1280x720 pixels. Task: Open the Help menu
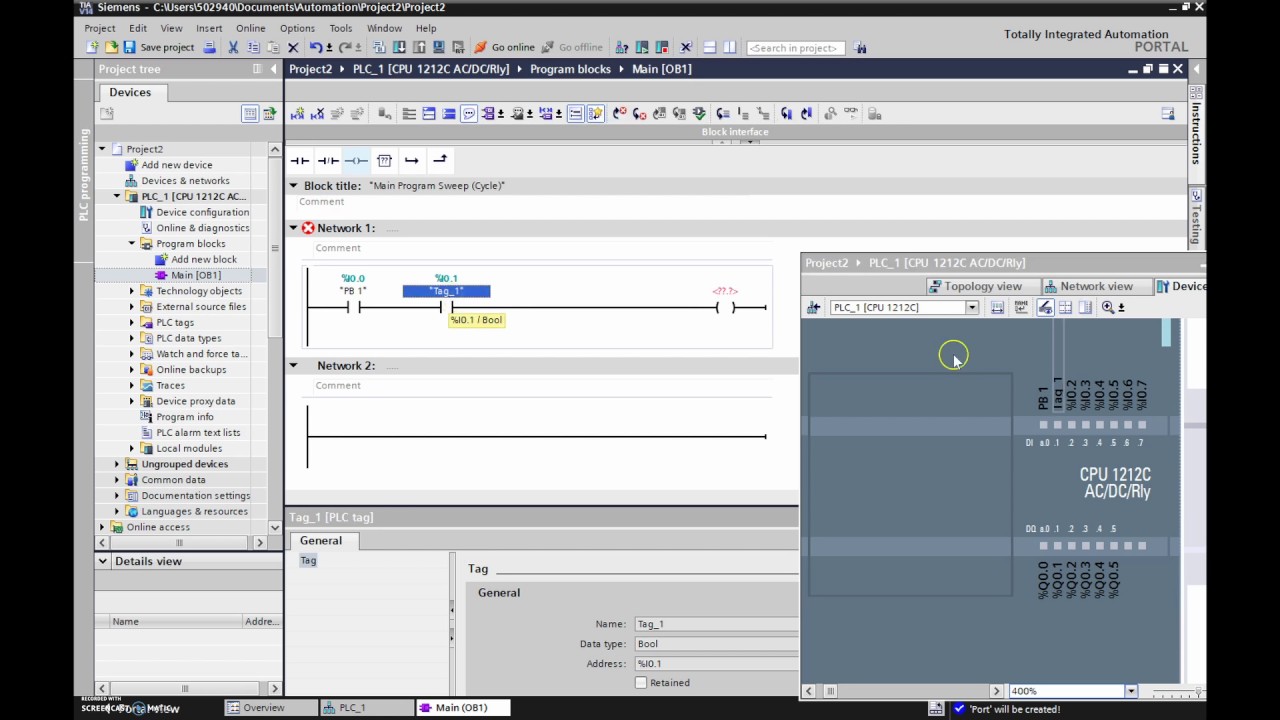pos(426,28)
